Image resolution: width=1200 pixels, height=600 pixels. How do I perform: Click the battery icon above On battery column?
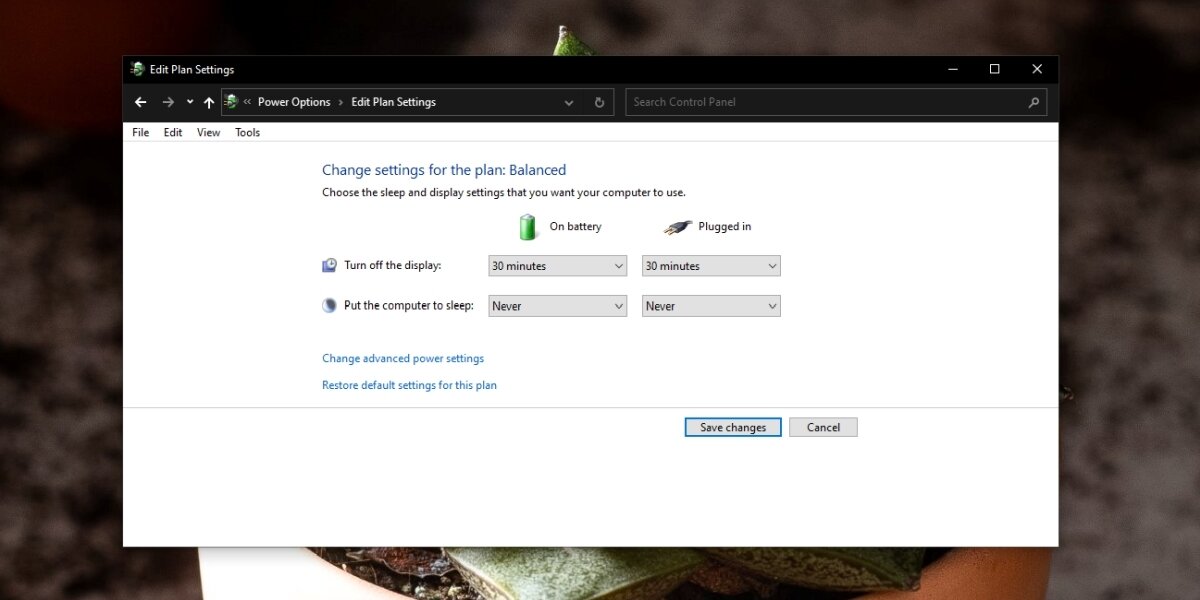pos(527,226)
